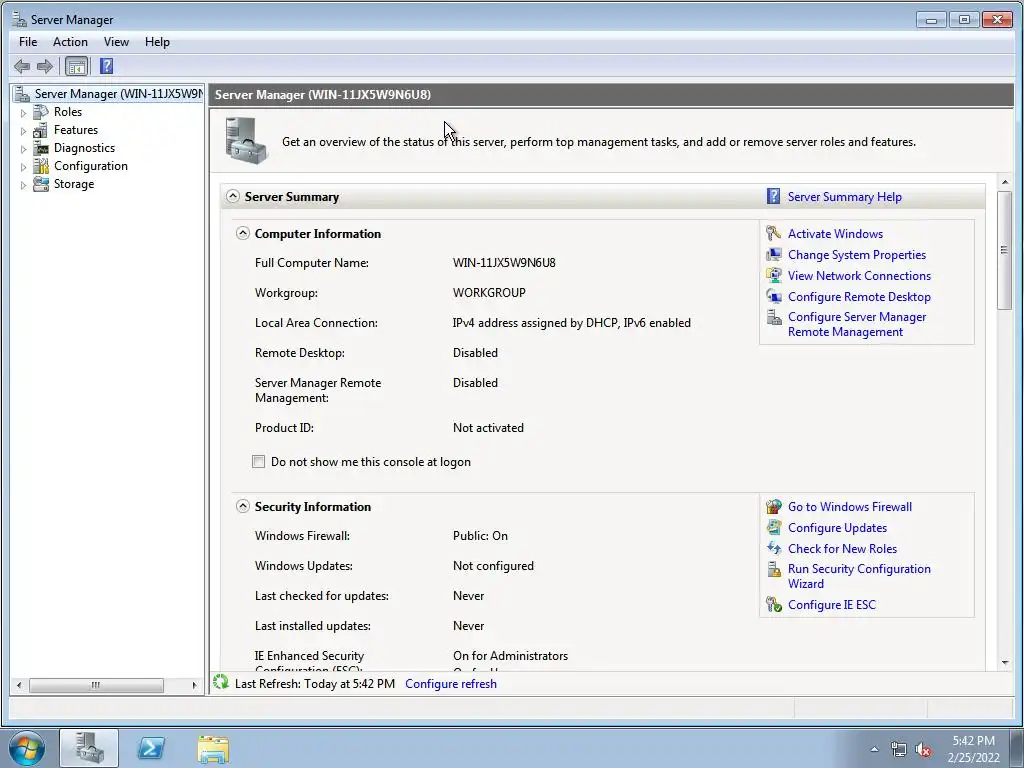Click the tree pane scroll left arrow

(19, 685)
